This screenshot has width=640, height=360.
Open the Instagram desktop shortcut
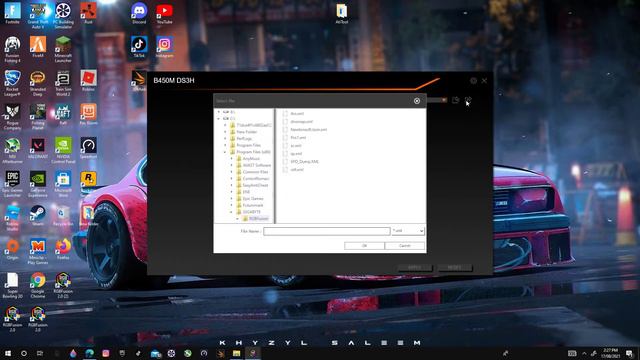[164, 47]
